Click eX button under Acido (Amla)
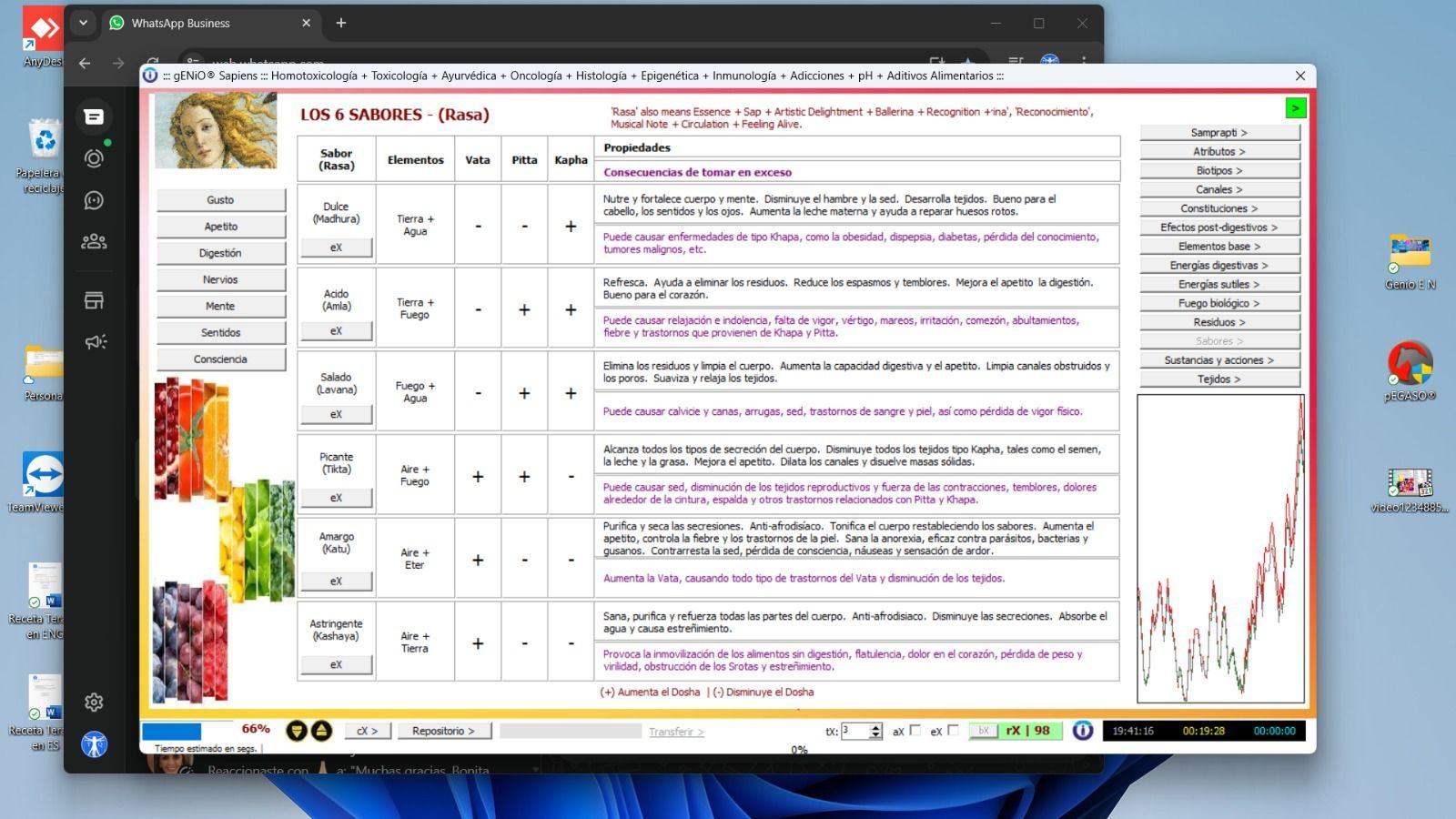 point(336,331)
